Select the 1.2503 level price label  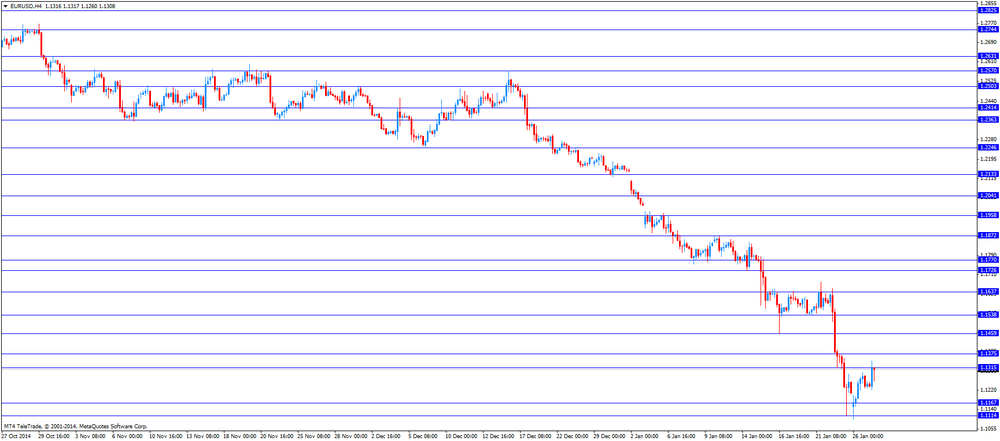987,86
